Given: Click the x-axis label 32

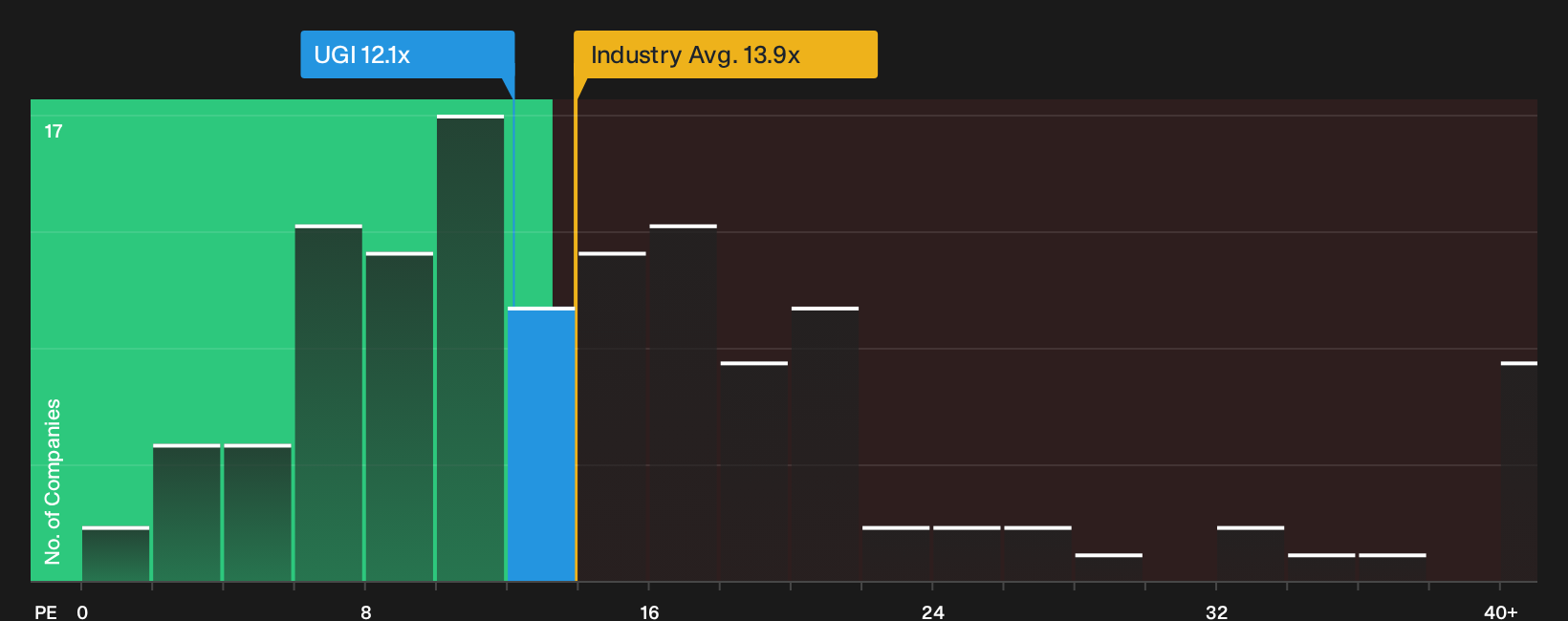Looking at the screenshot, I should click(x=1216, y=611).
